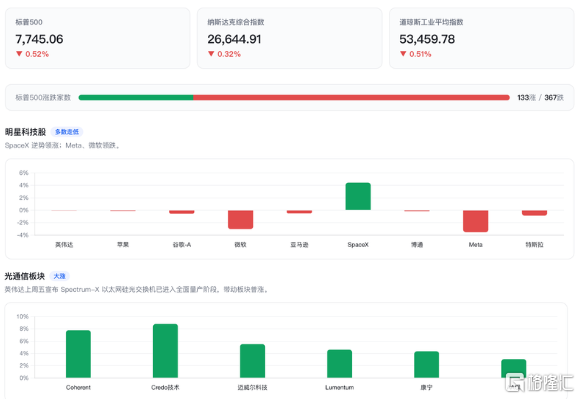The height and width of the screenshot is (399, 580).
Task: Click the 特斯拉 axis label
Action: (x=535, y=245)
